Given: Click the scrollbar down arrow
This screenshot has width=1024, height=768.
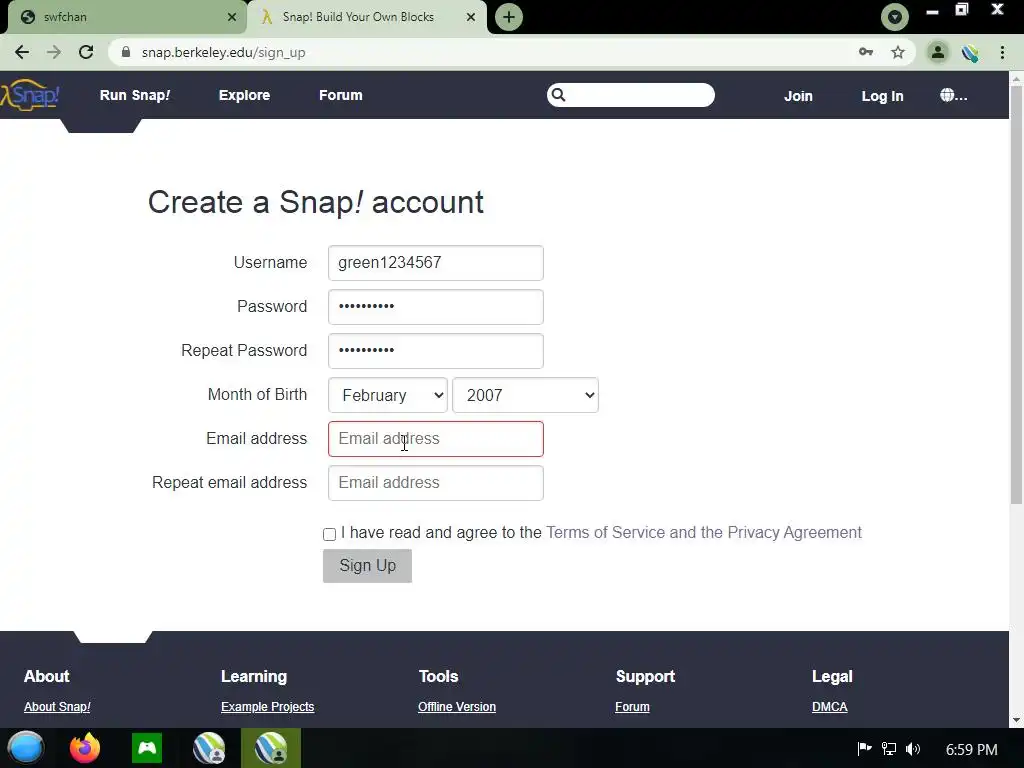Looking at the screenshot, I should click(1016, 720).
